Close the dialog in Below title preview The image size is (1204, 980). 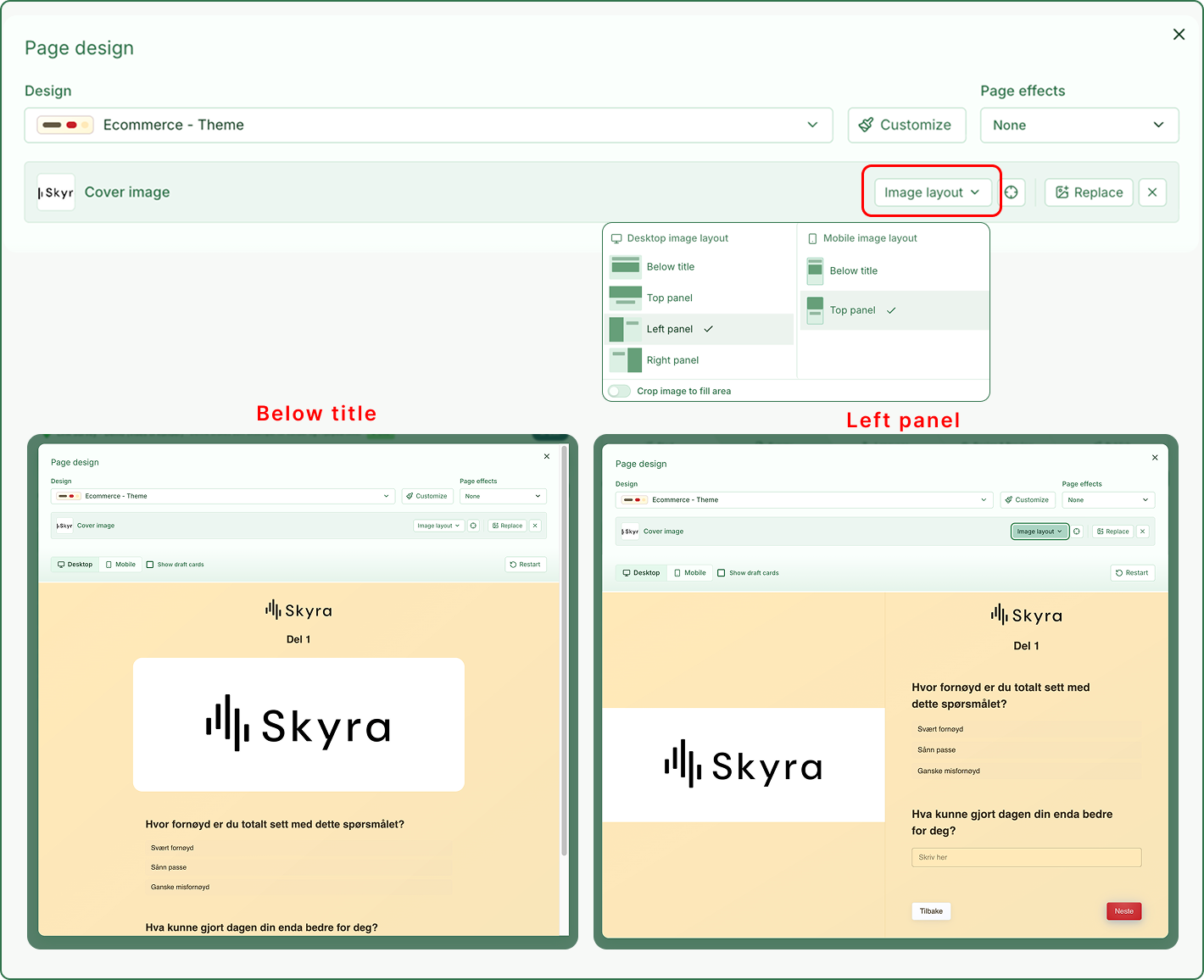point(547,456)
